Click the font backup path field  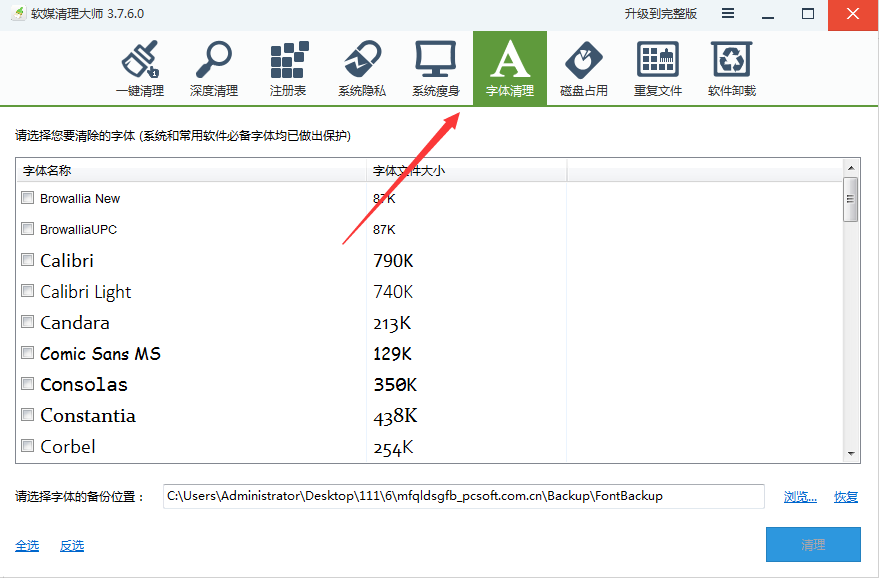coord(464,496)
